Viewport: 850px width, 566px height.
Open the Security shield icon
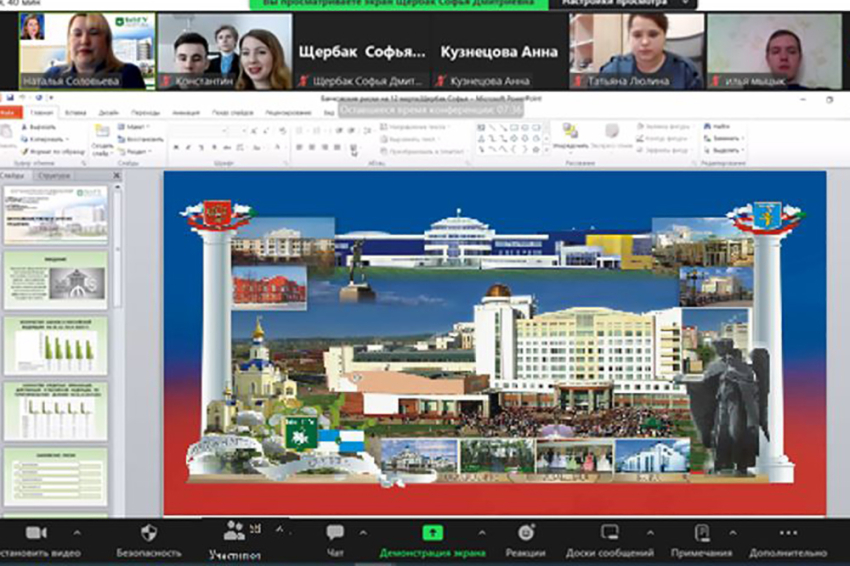click(149, 532)
